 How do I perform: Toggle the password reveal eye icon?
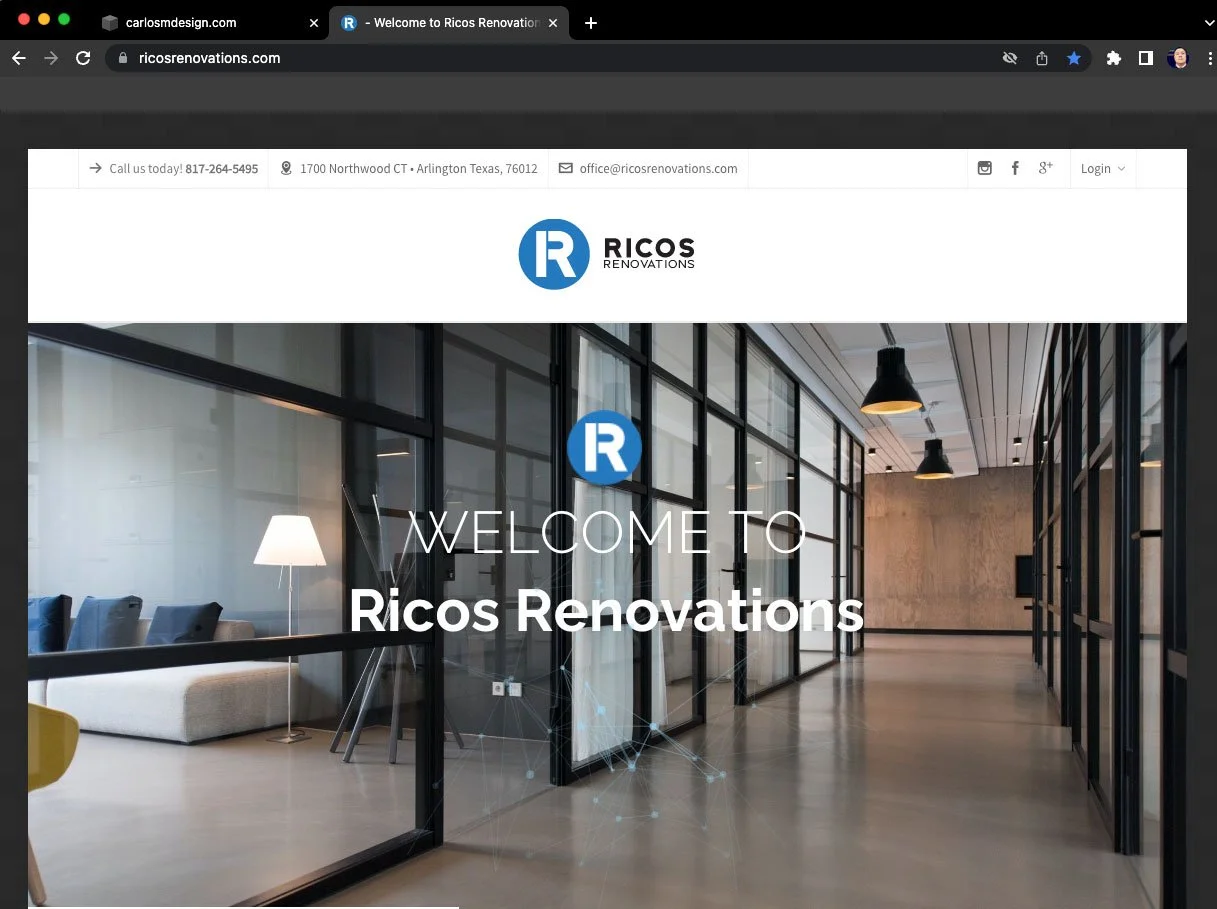[x=1009, y=58]
